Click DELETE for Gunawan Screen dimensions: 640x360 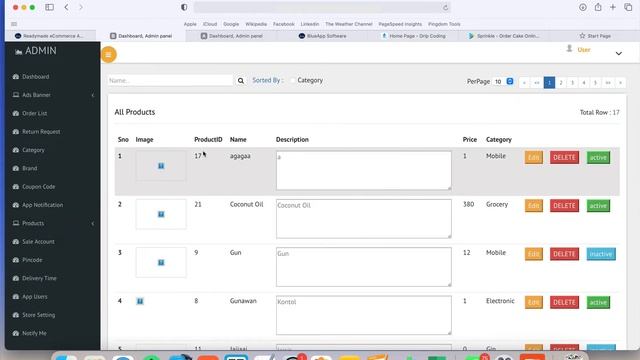(x=564, y=302)
